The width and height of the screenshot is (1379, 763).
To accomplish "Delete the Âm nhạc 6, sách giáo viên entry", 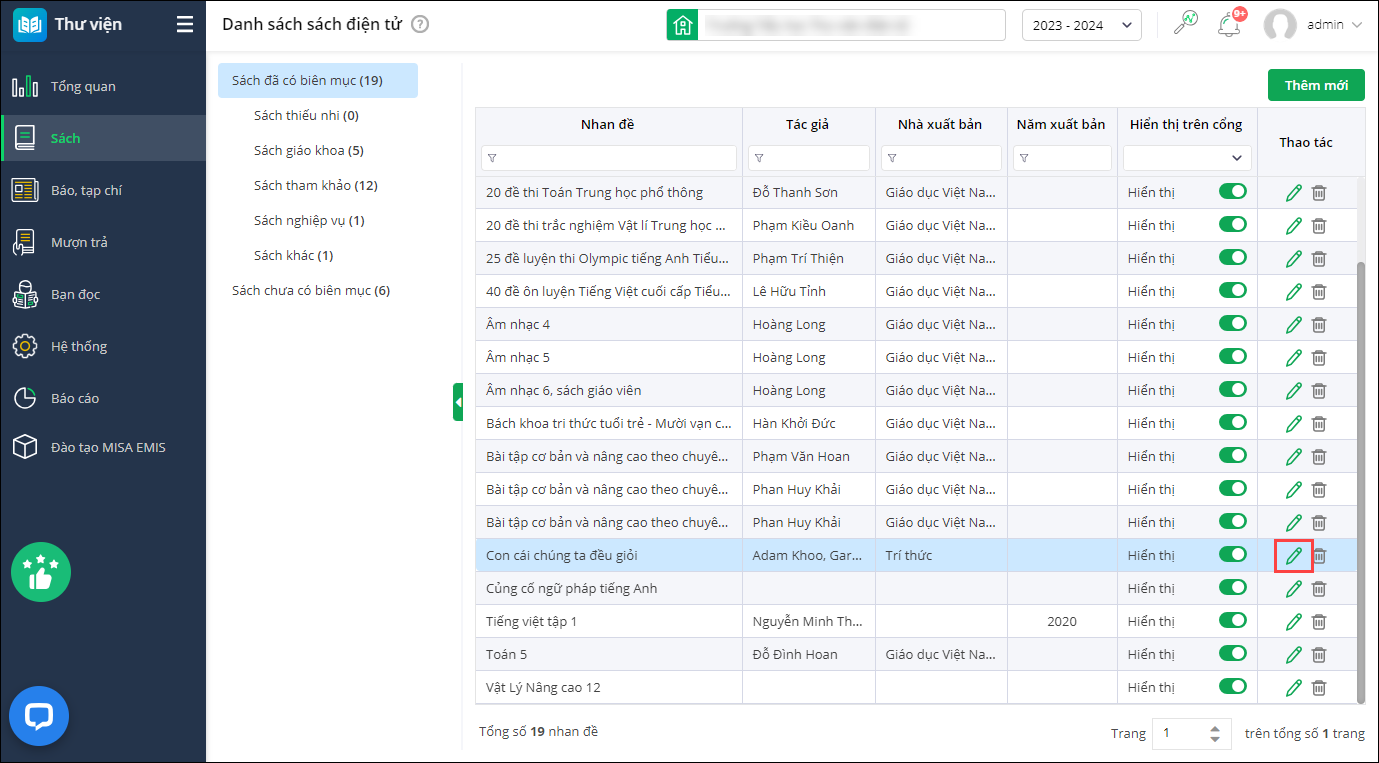I will pyautogui.click(x=1319, y=391).
